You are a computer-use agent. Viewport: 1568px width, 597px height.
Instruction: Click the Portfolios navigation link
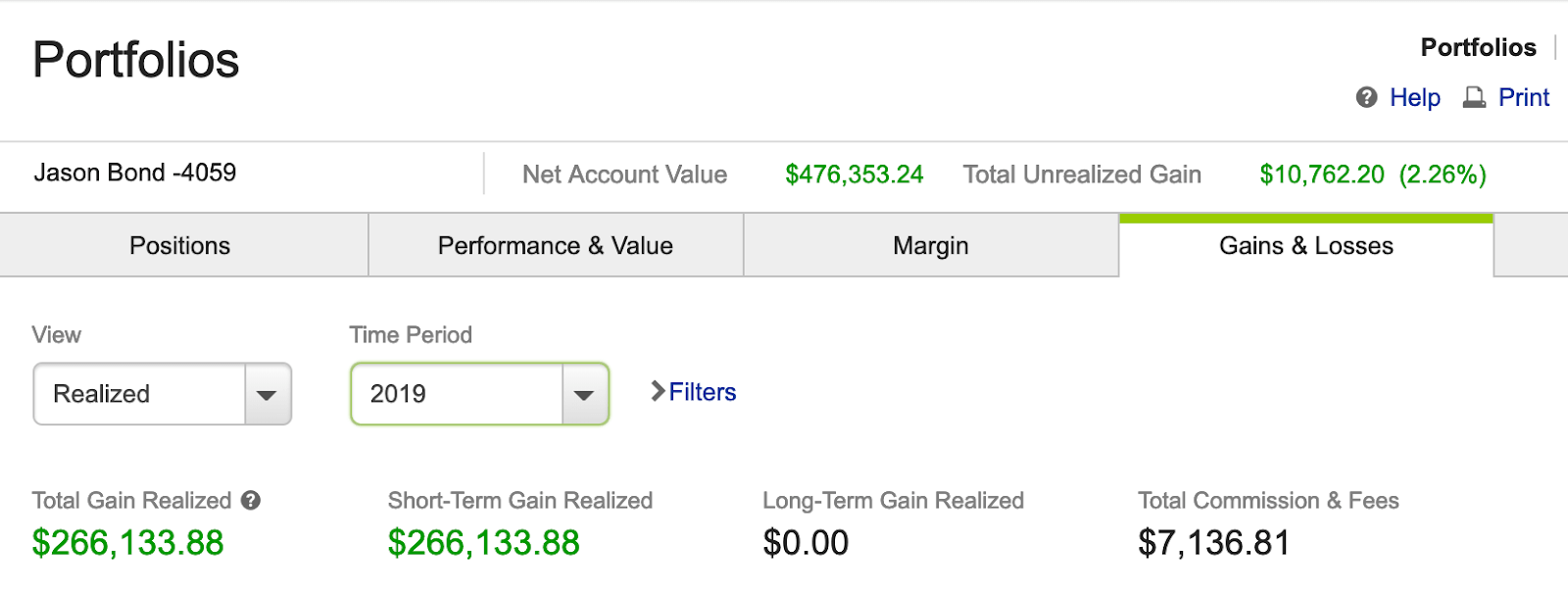point(1478,47)
